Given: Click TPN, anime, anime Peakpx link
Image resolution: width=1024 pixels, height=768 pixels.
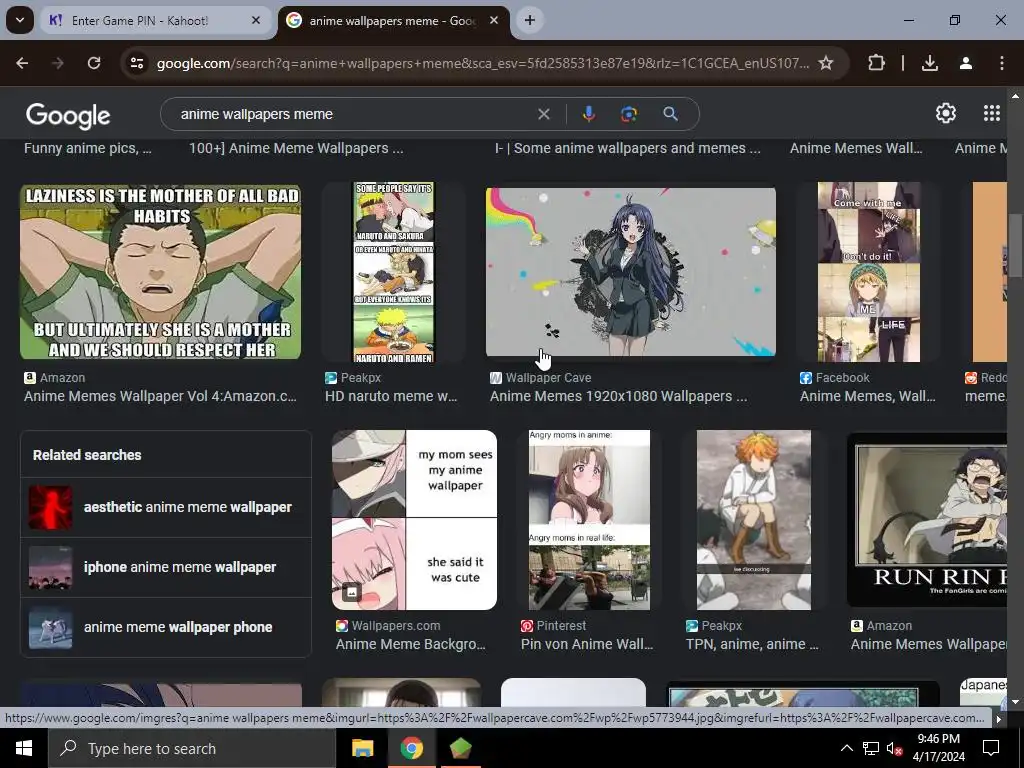Looking at the screenshot, I should pyautogui.click(x=752, y=645).
